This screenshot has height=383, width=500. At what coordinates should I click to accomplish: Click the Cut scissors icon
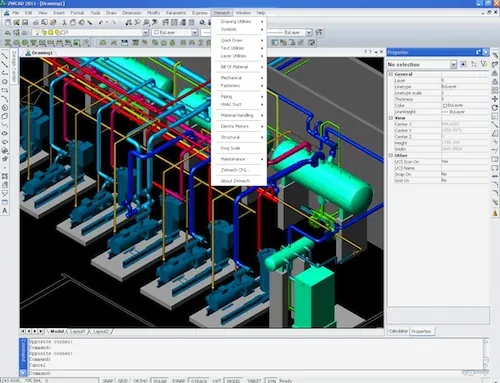coord(64,23)
